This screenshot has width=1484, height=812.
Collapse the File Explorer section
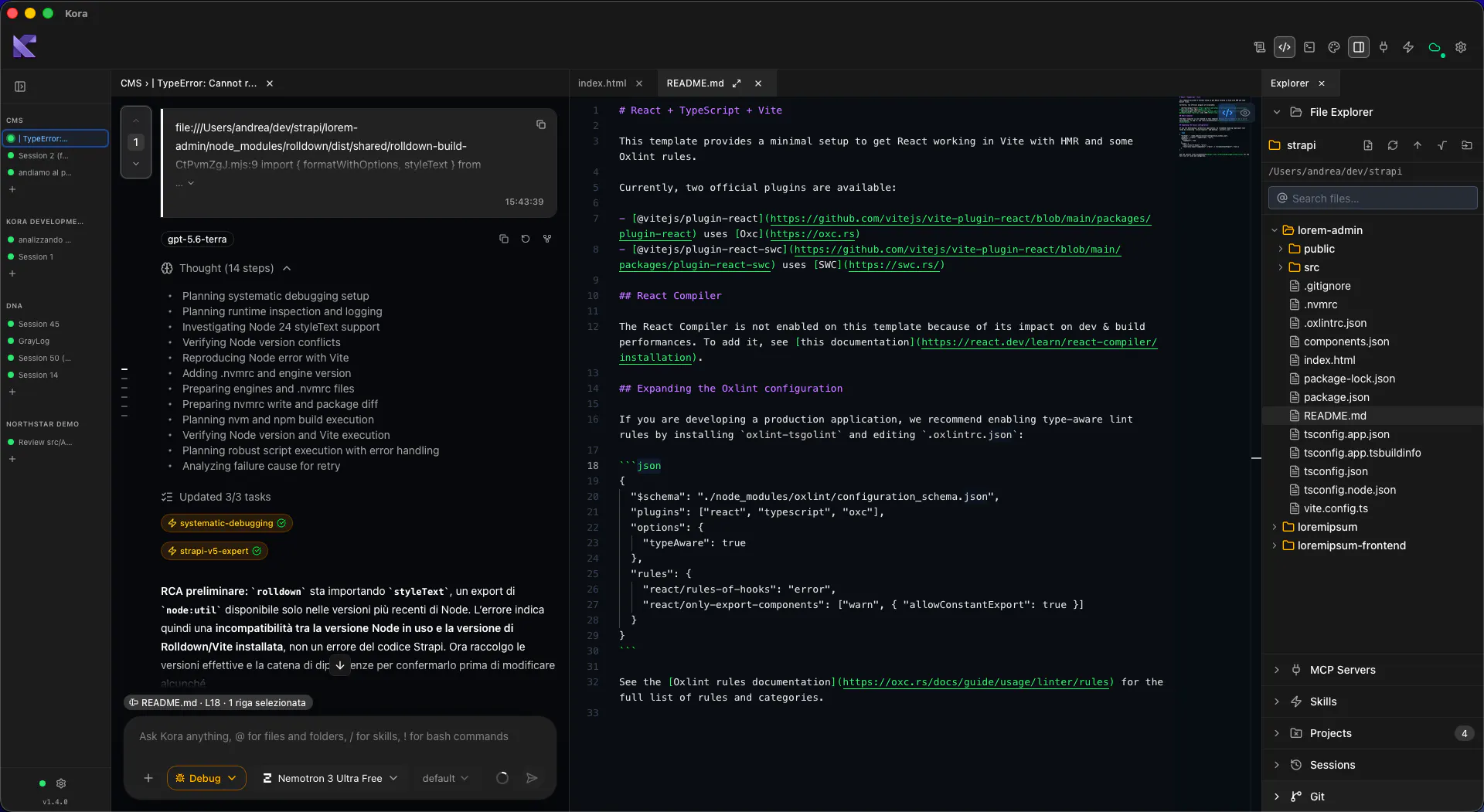point(1277,112)
